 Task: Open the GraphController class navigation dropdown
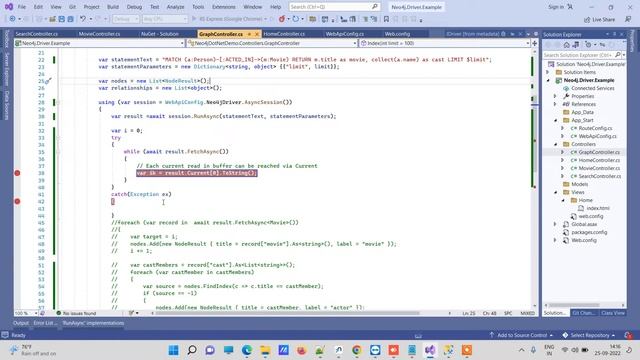pos(272,43)
